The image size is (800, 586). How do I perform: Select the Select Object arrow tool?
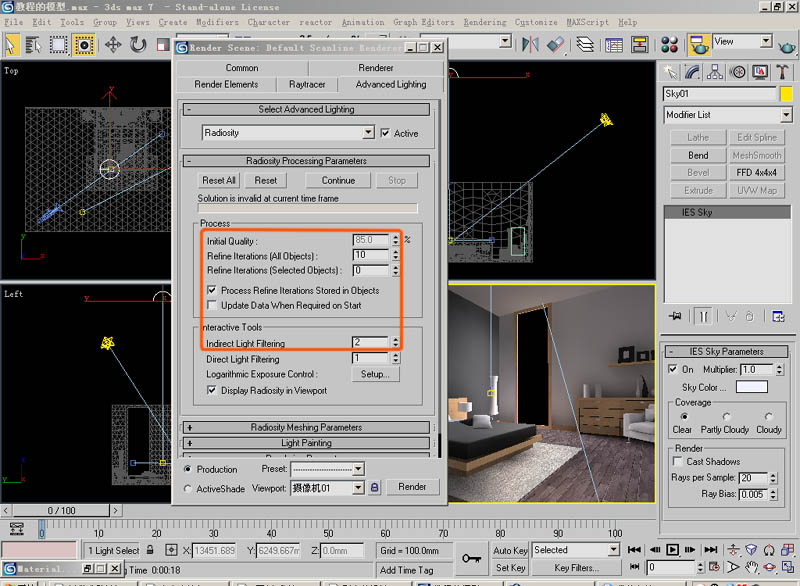pos(11,45)
